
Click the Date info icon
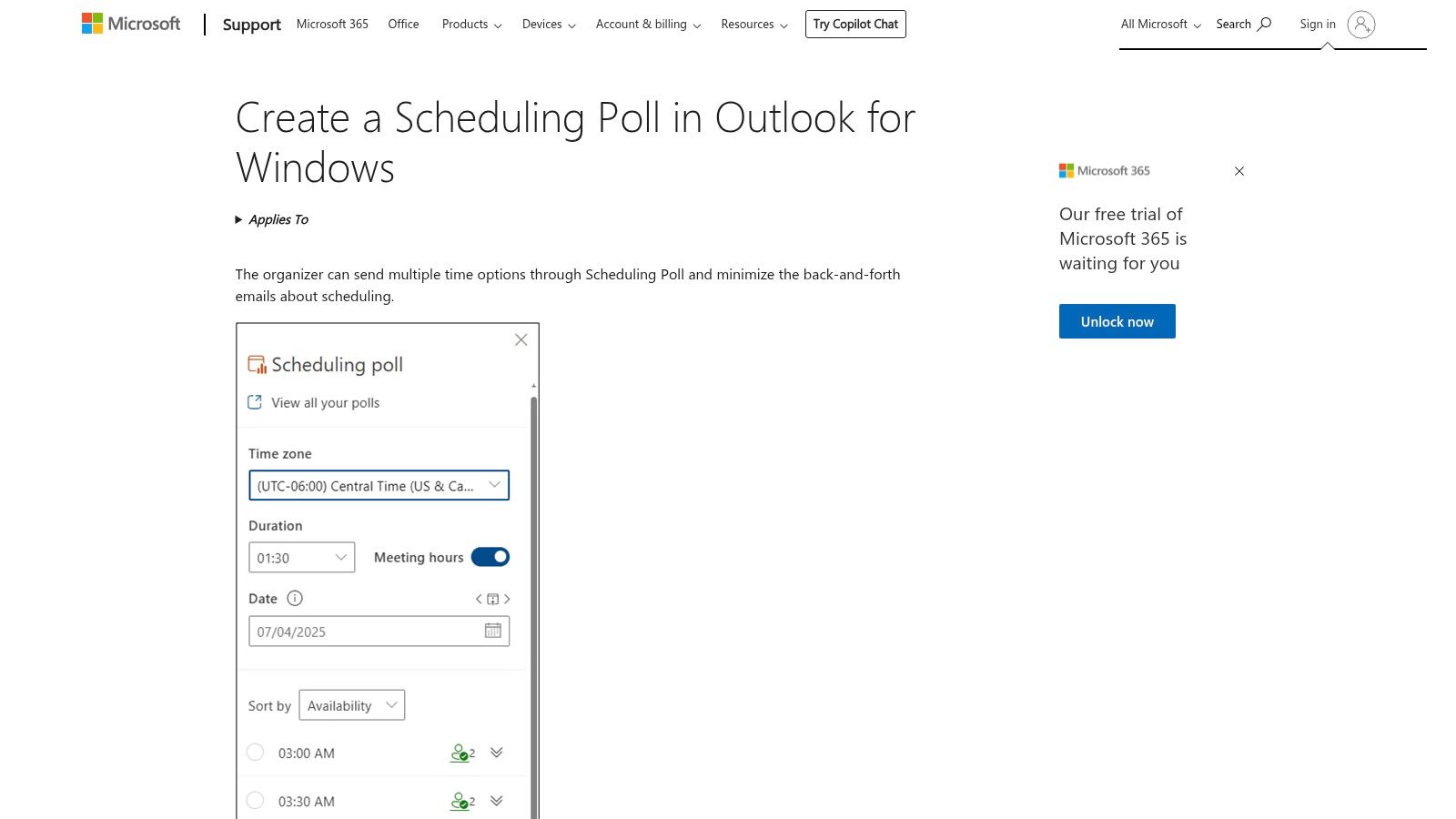coord(295,598)
